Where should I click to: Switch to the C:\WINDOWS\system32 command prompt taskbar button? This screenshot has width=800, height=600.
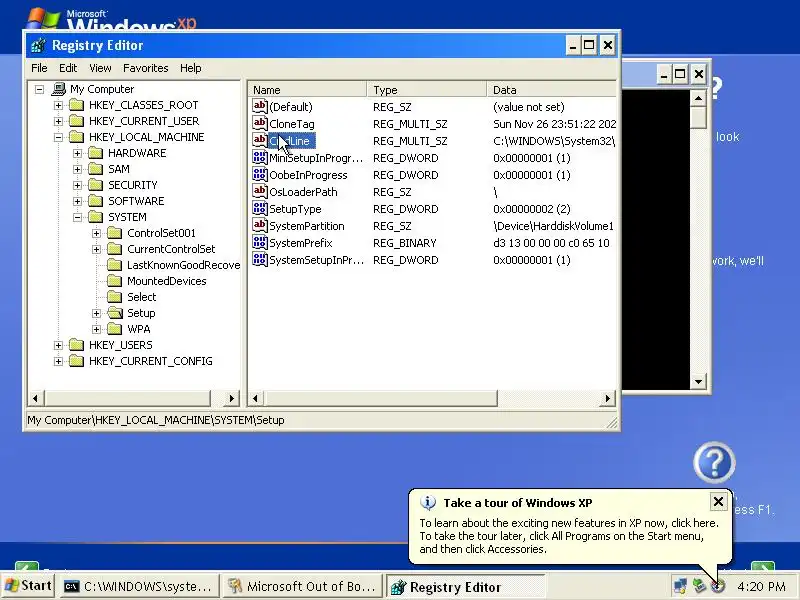(138, 587)
